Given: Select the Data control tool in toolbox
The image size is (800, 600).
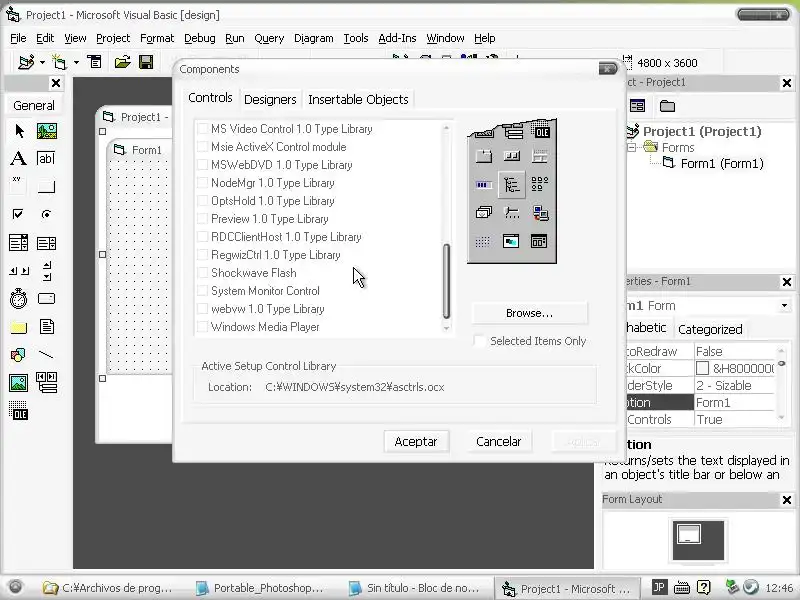Looking at the screenshot, I should (46, 383).
